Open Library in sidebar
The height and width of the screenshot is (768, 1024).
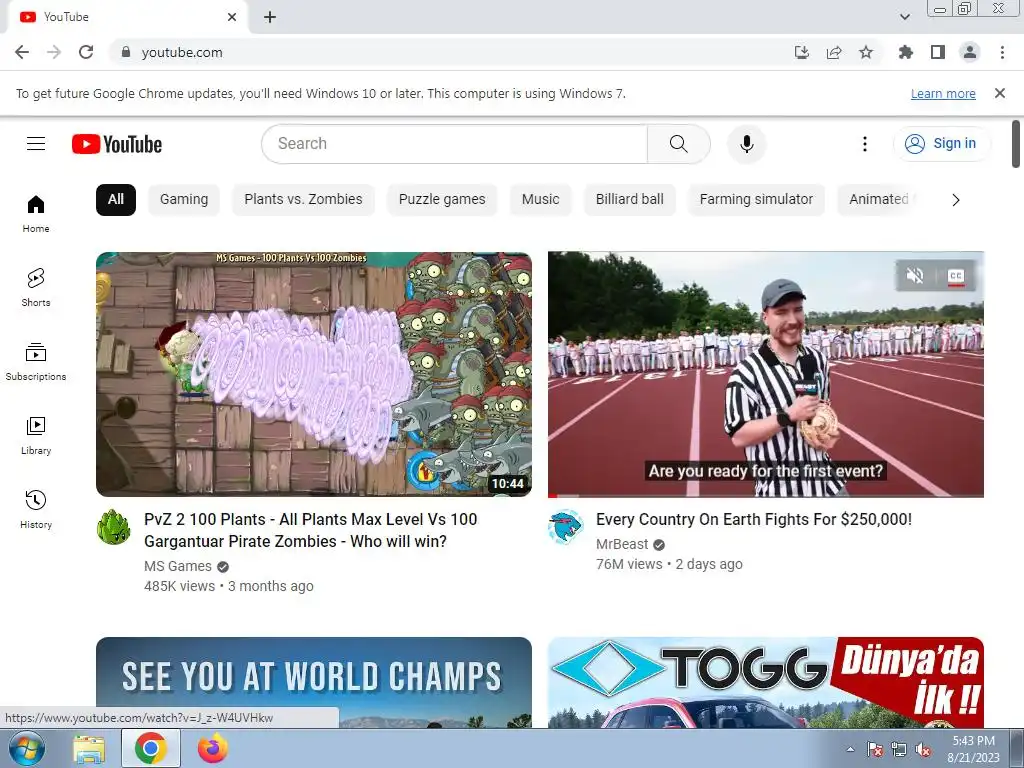36,436
